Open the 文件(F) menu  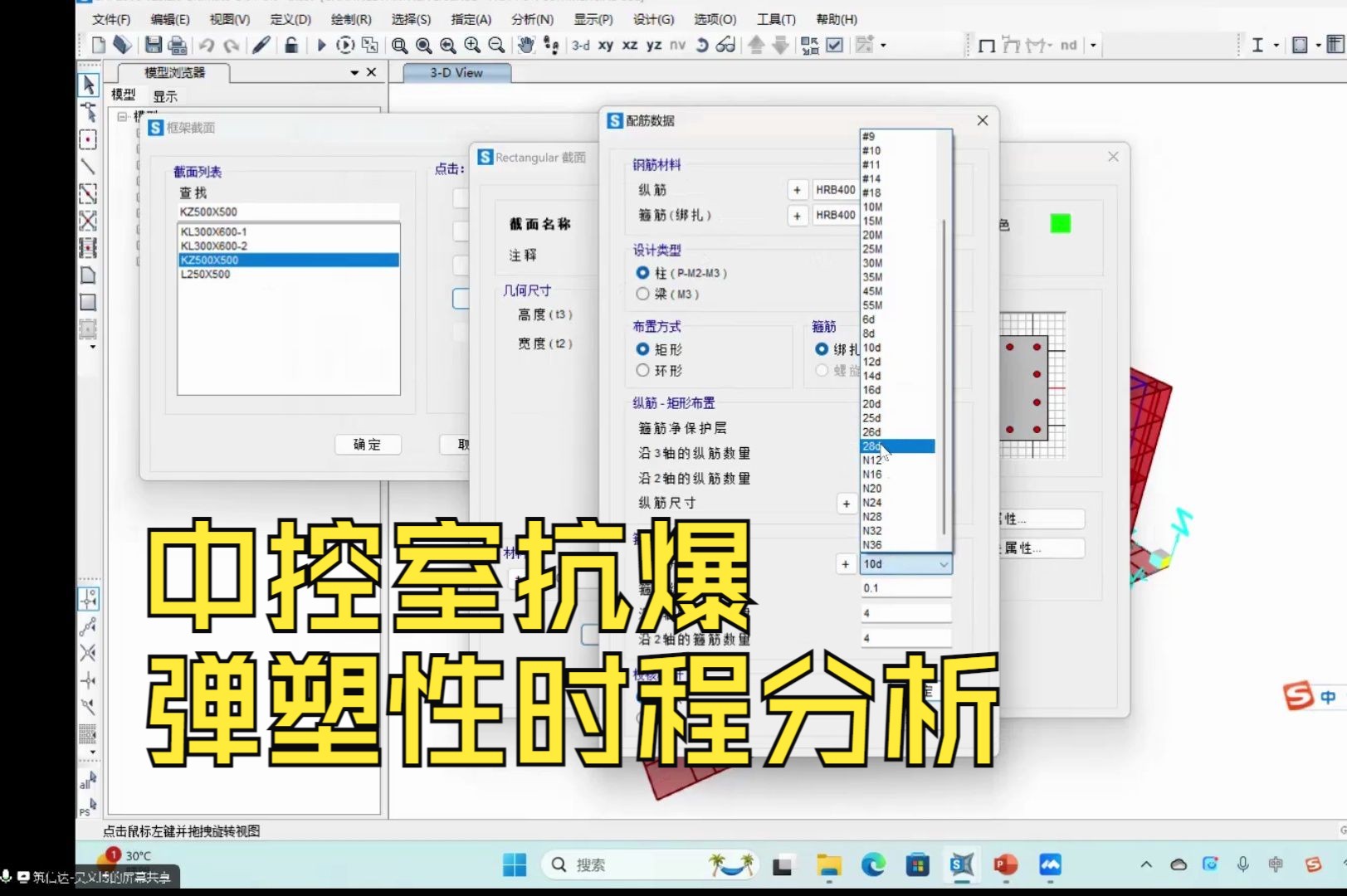(111, 19)
